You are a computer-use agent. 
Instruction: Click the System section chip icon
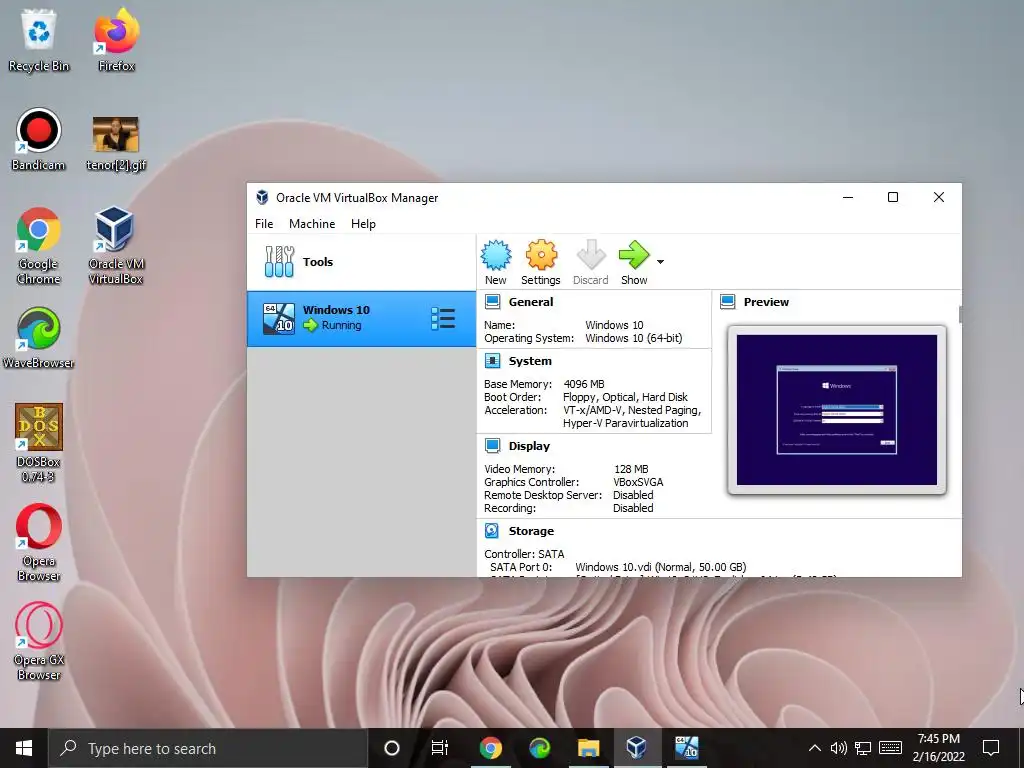(492, 360)
